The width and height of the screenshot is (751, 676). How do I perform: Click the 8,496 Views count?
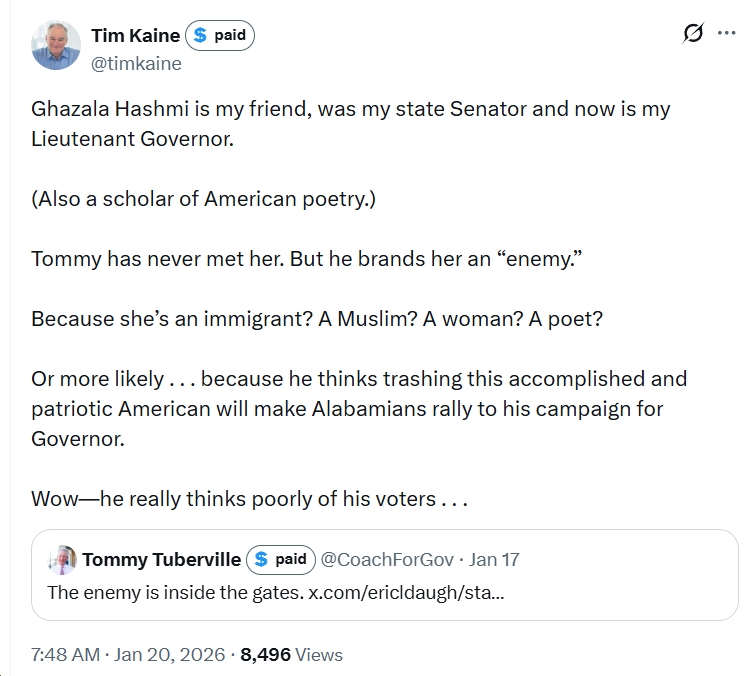[x=292, y=655]
